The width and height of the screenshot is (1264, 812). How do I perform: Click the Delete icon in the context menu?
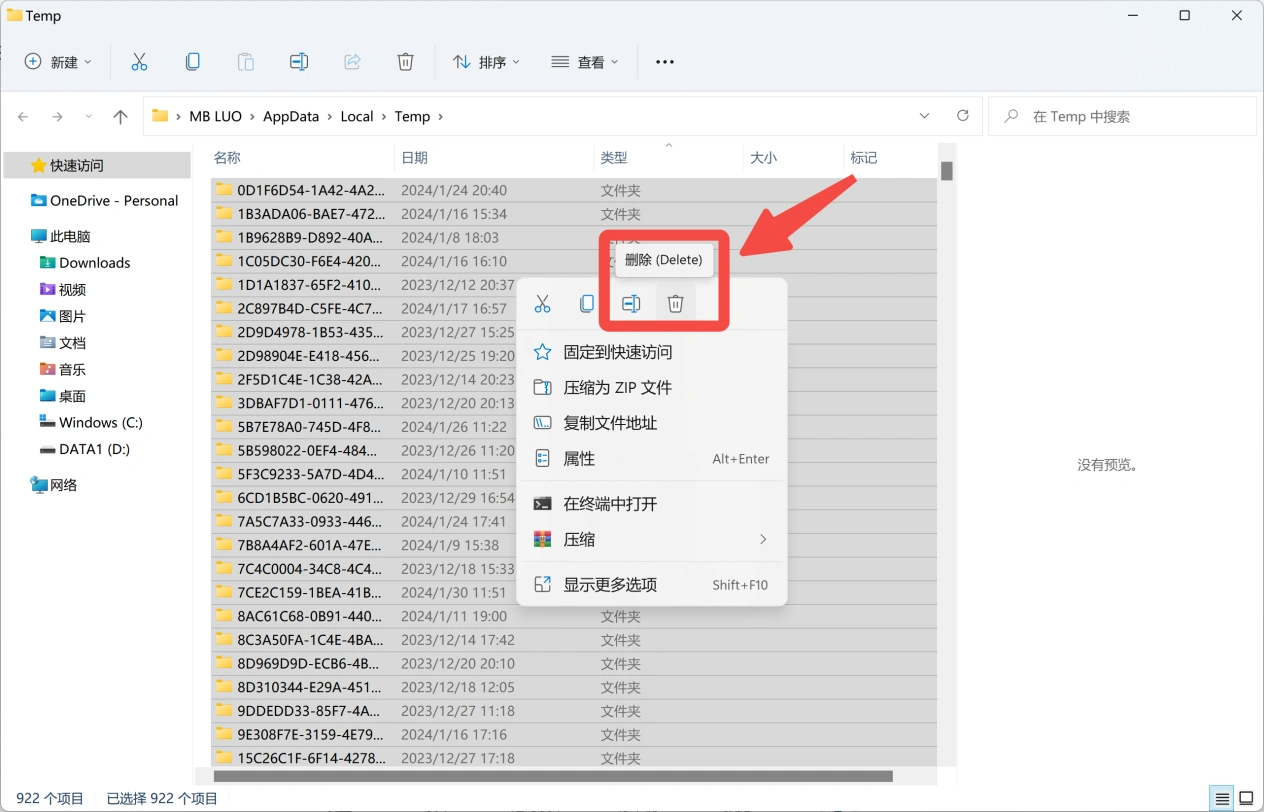tap(675, 303)
